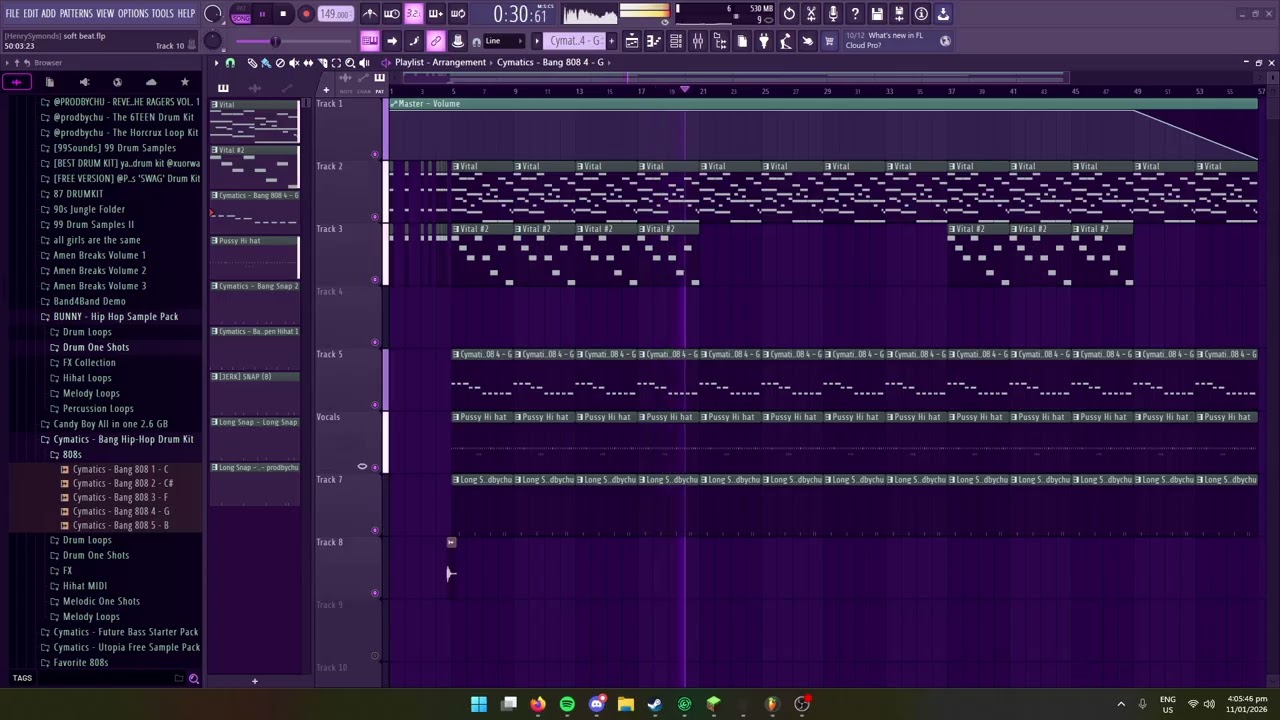Open the browser starred favorites tab
Viewport: 1280px width, 720px height.
click(184, 82)
